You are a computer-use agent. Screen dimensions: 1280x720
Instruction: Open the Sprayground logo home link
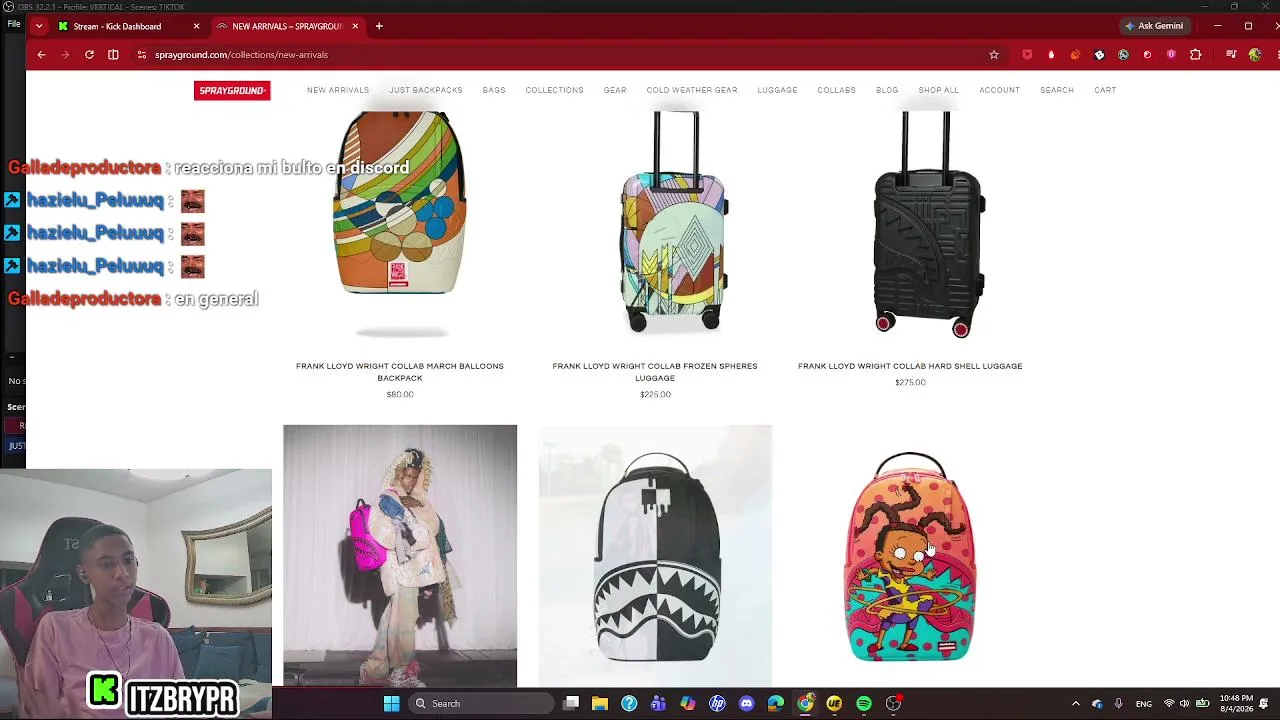[x=232, y=90]
